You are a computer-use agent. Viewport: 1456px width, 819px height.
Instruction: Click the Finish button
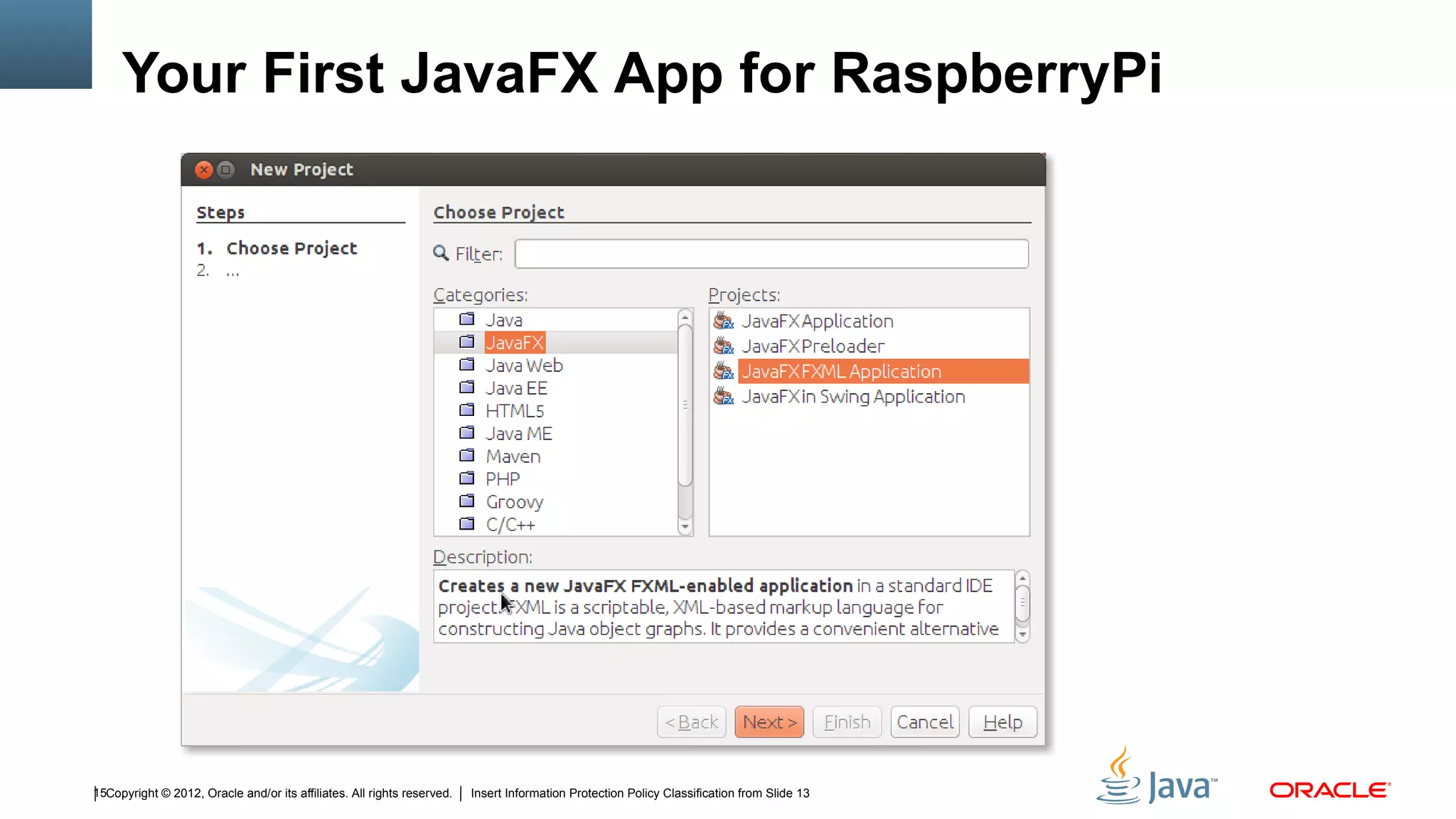pyautogui.click(x=847, y=722)
